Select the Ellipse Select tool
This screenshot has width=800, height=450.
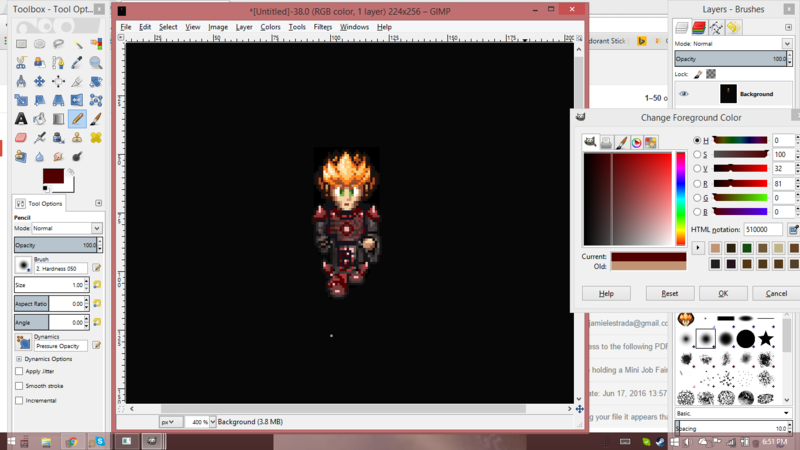point(39,44)
